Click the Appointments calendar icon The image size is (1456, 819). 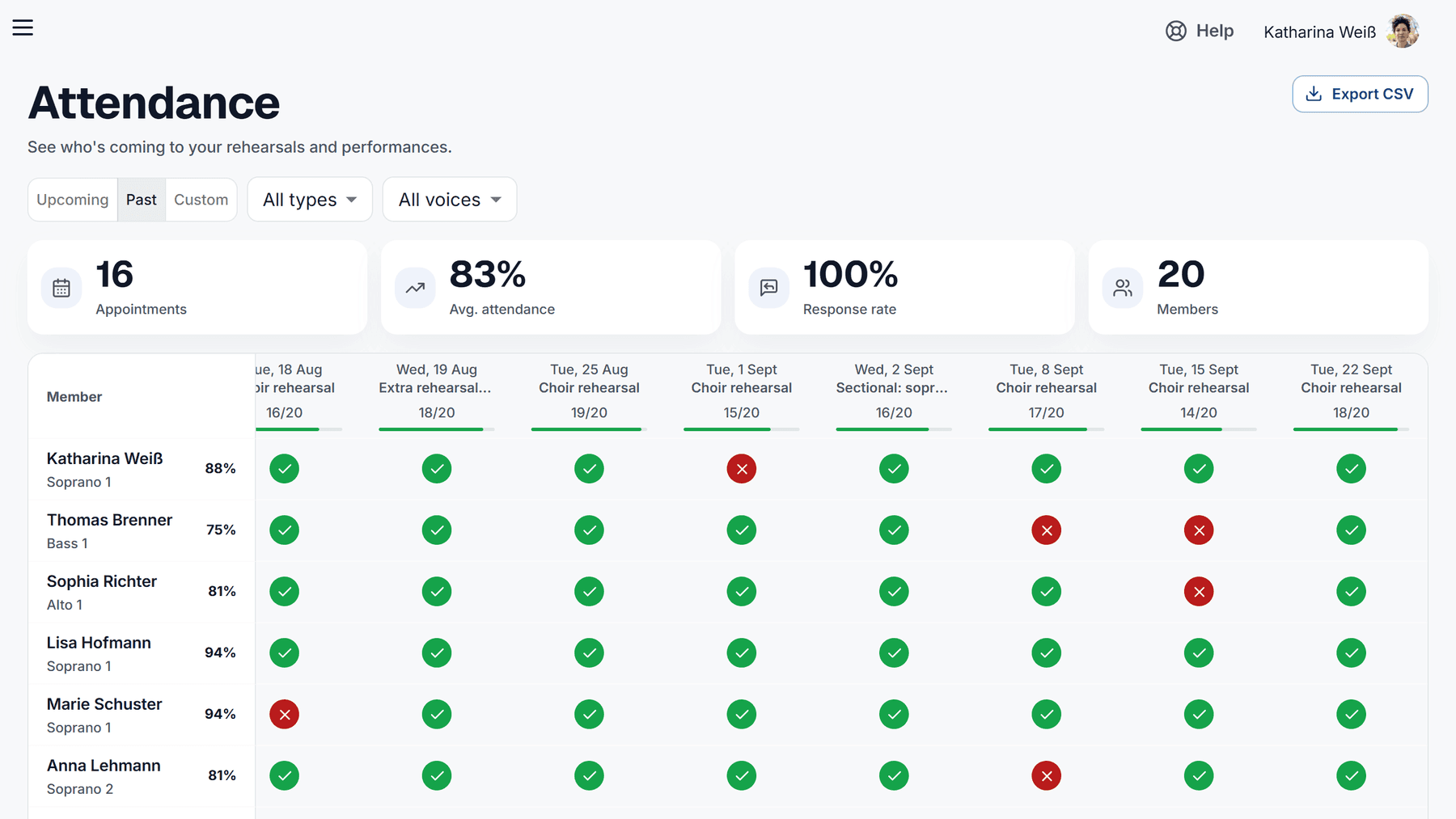click(x=61, y=288)
